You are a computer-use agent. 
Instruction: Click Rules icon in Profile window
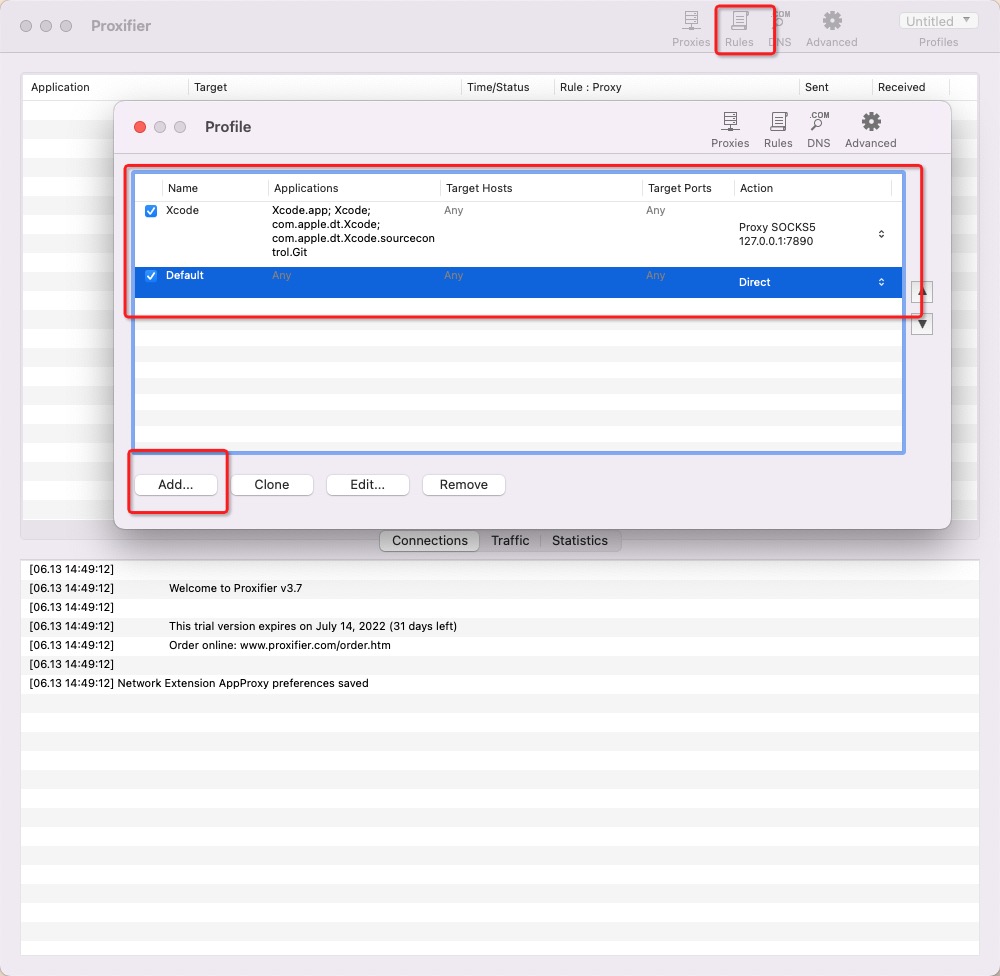pos(778,129)
